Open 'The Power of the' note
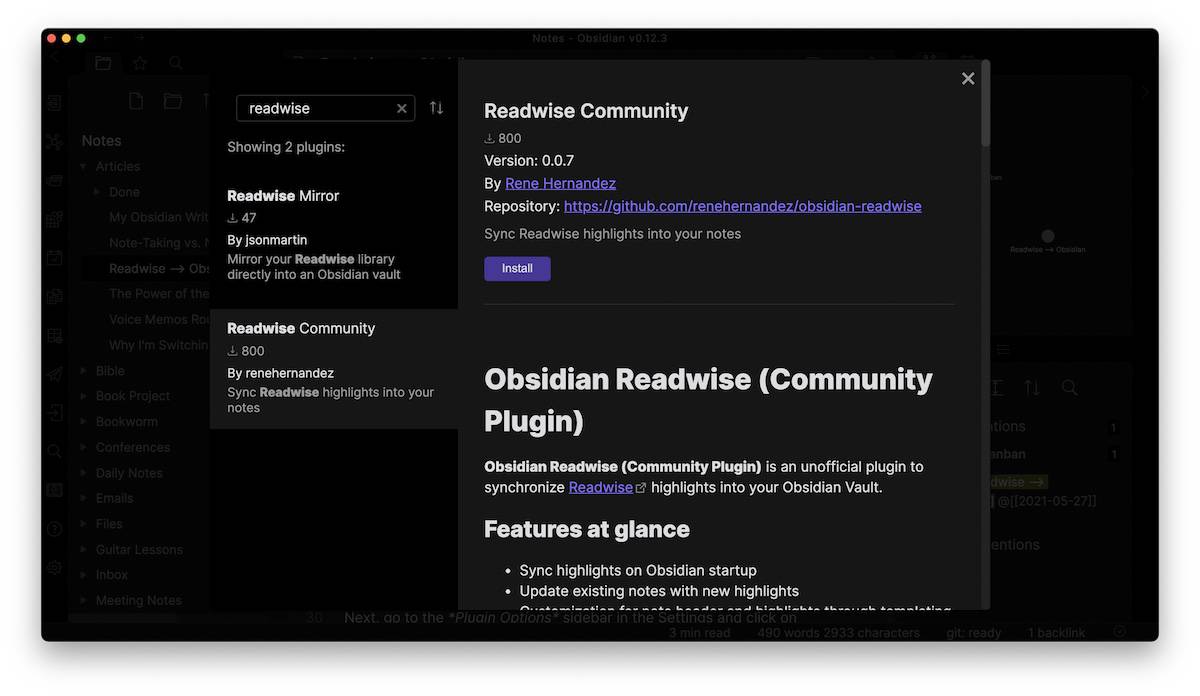Screen dimensions: 1200x696 [159, 294]
